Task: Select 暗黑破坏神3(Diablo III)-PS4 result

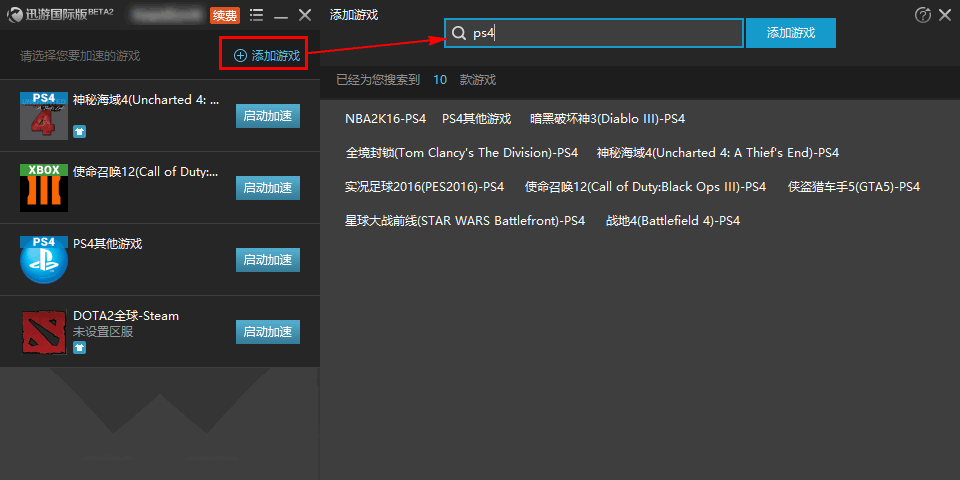Action: tap(607, 119)
